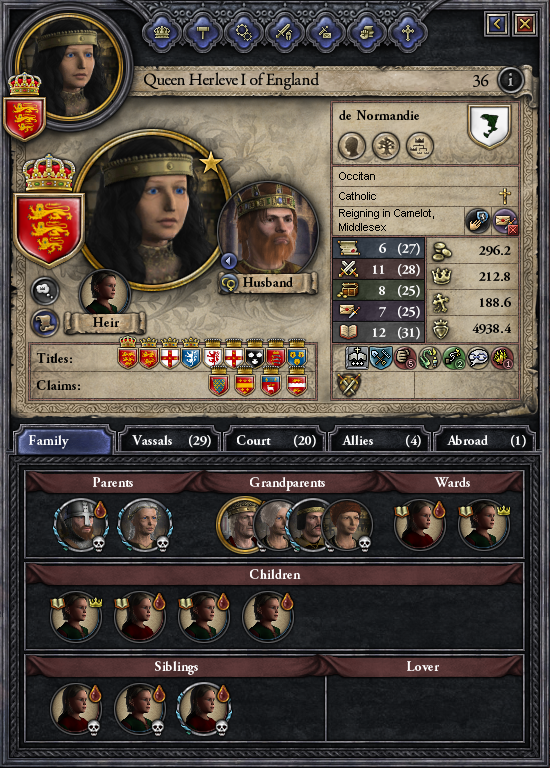Click arrow beside Husband portrait
Image resolution: width=550 pixels, height=768 pixels.
(x=229, y=261)
